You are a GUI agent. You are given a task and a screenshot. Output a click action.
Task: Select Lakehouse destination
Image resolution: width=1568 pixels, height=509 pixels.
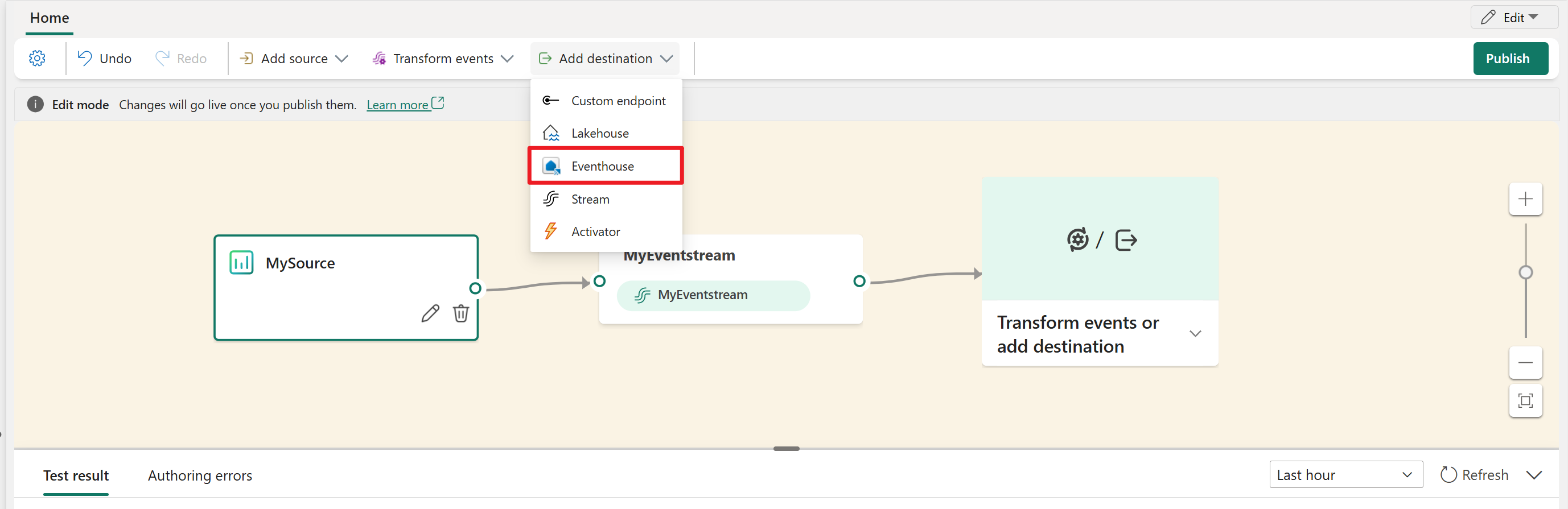606,133
